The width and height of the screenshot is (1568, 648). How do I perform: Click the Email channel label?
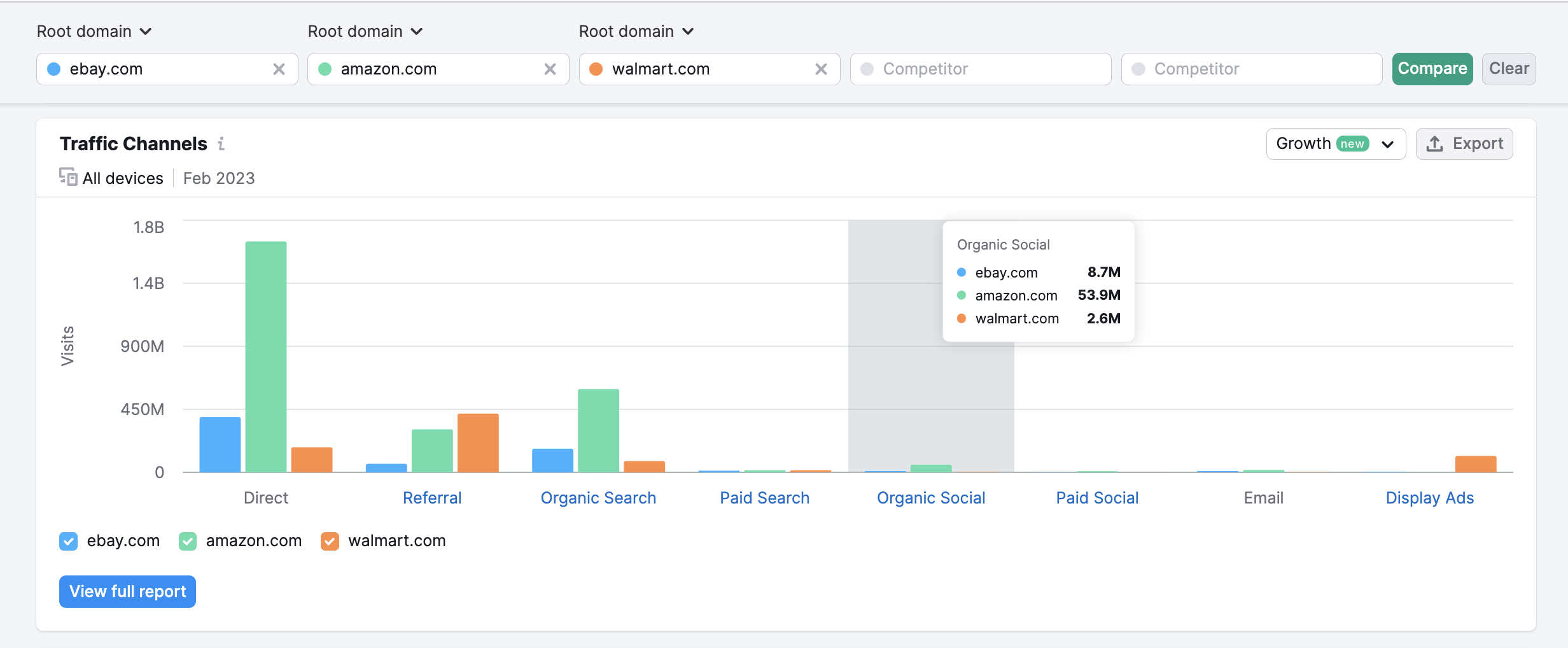(1264, 498)
